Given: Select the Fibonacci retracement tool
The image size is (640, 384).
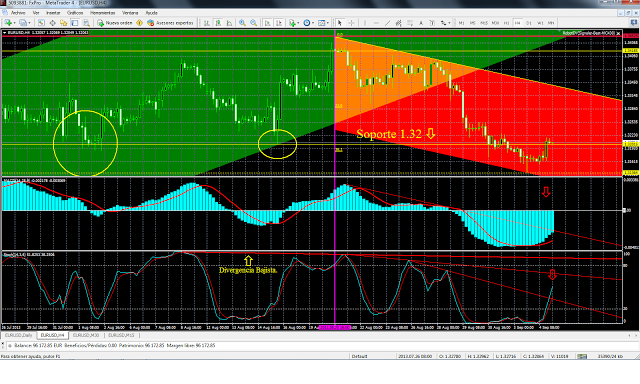Looking at the screenshot, I should point(410,23).
